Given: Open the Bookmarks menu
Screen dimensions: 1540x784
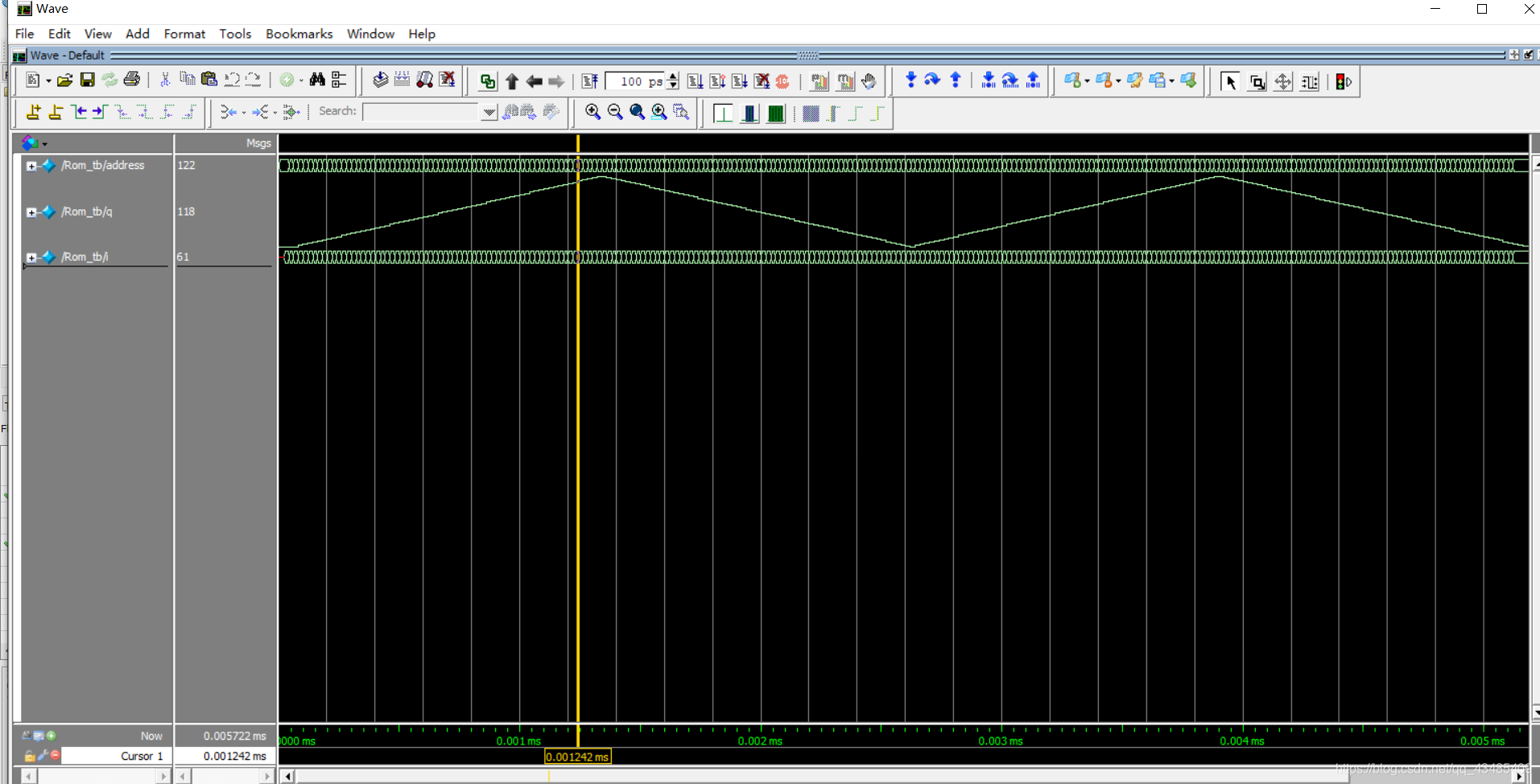Looking at the screenshot, I should 299,34.
